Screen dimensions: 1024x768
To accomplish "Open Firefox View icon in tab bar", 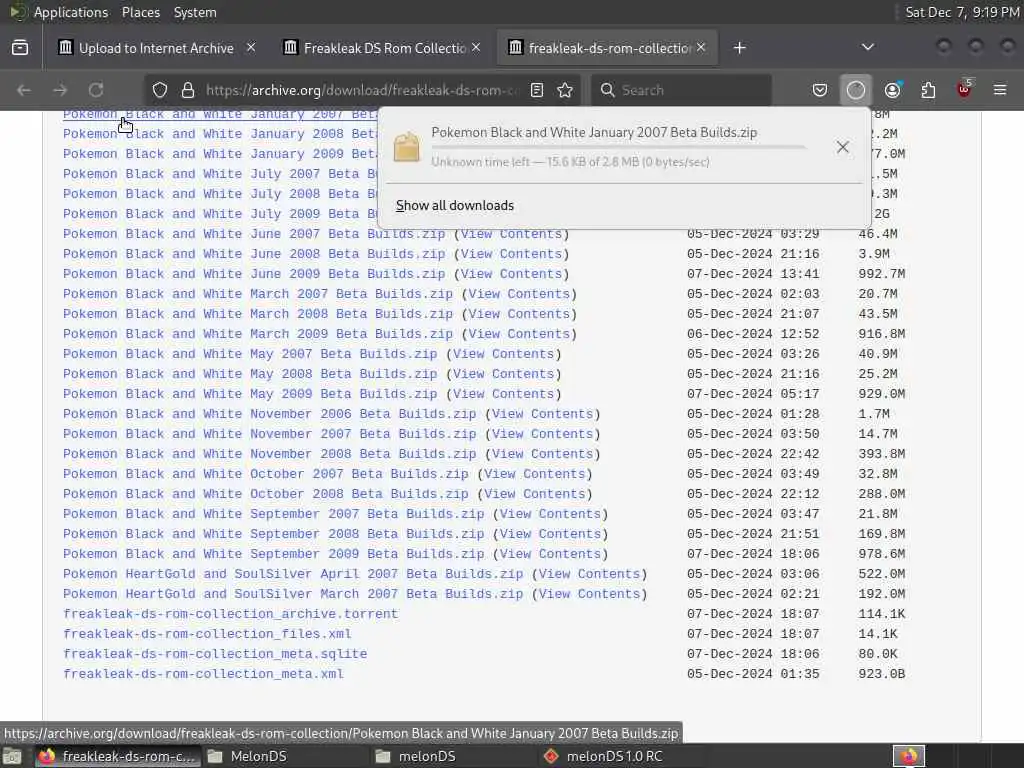I will [x=20, y=48].
